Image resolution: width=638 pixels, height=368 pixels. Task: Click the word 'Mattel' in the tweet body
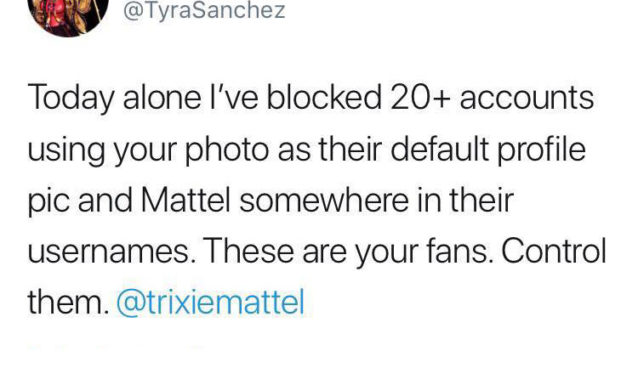pyautogui.click(x=186, y=200)
